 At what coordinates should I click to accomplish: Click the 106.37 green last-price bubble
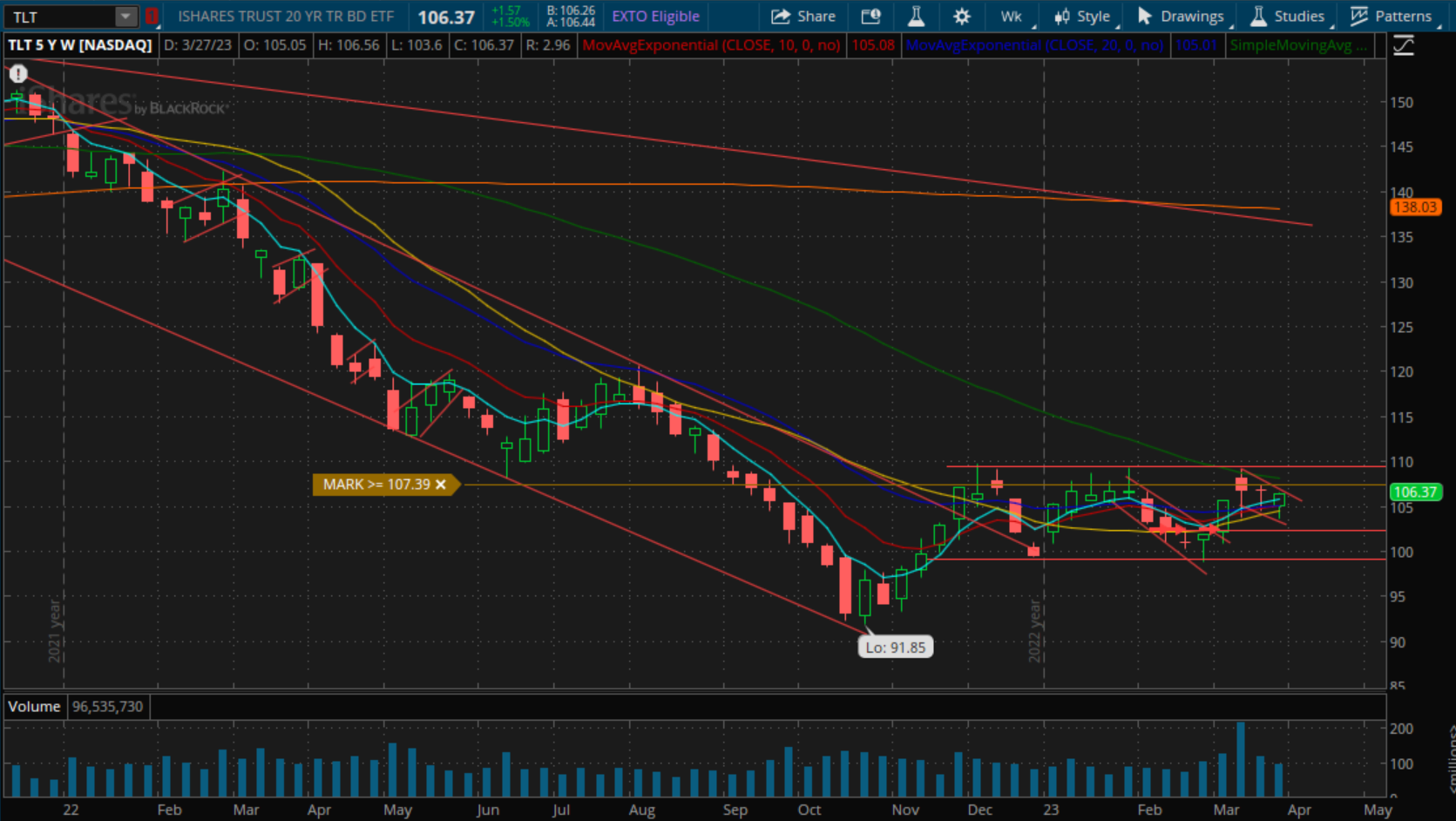pos(1415,492)
